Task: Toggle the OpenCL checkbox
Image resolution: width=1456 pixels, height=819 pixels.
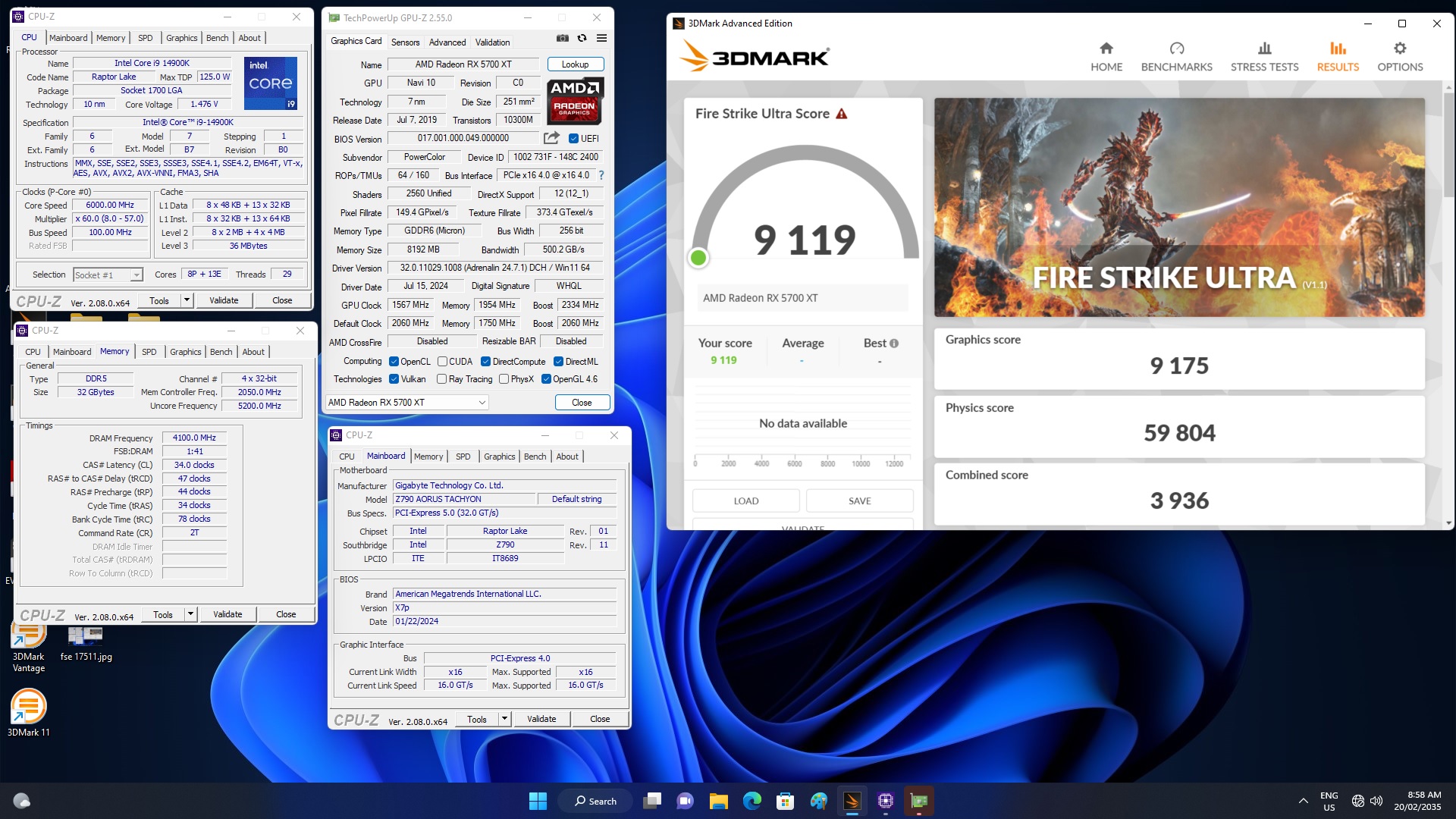Action: click(x=394, y=362)
